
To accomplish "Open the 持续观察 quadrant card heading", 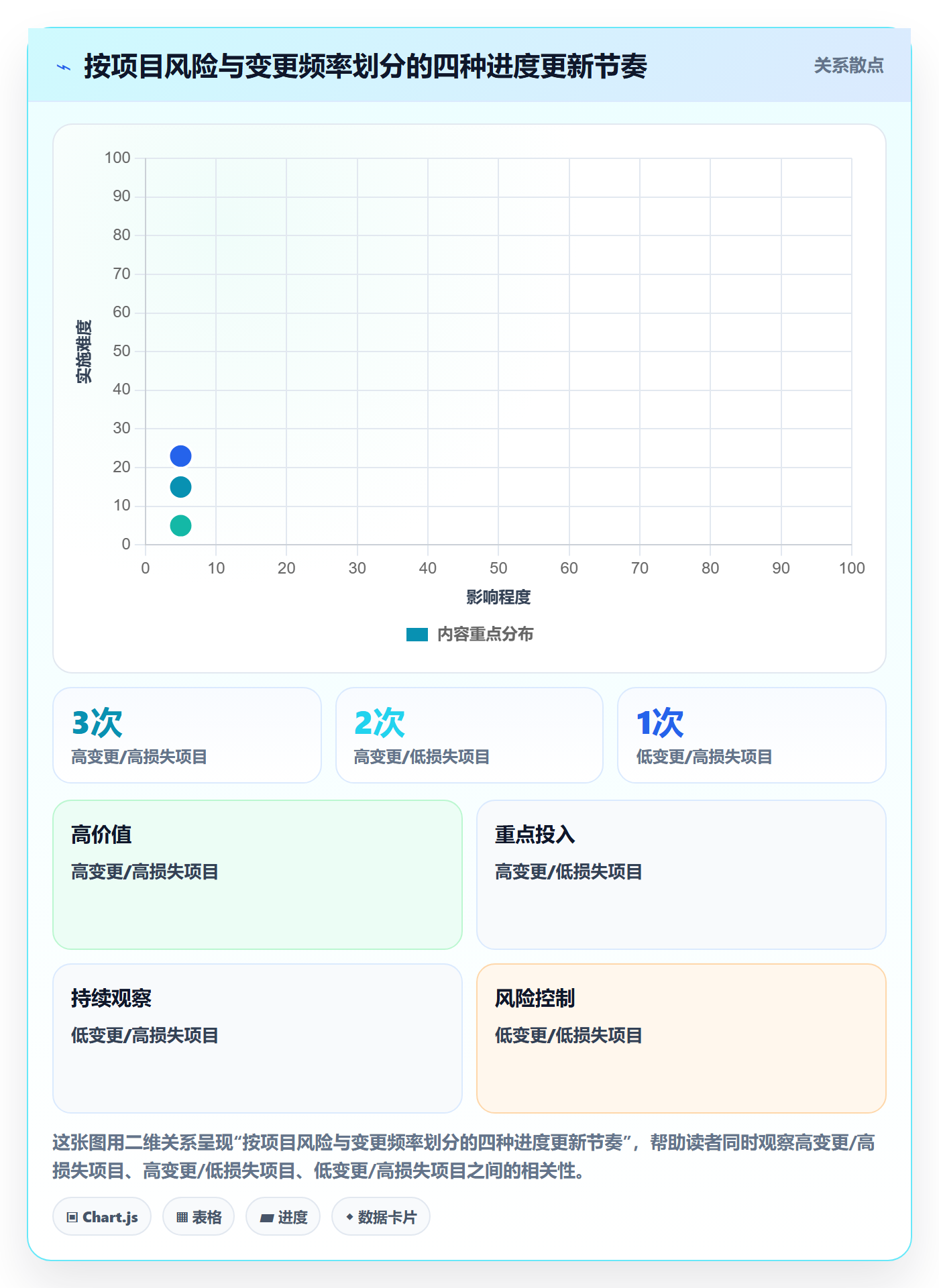I will [x=111, y=998].
